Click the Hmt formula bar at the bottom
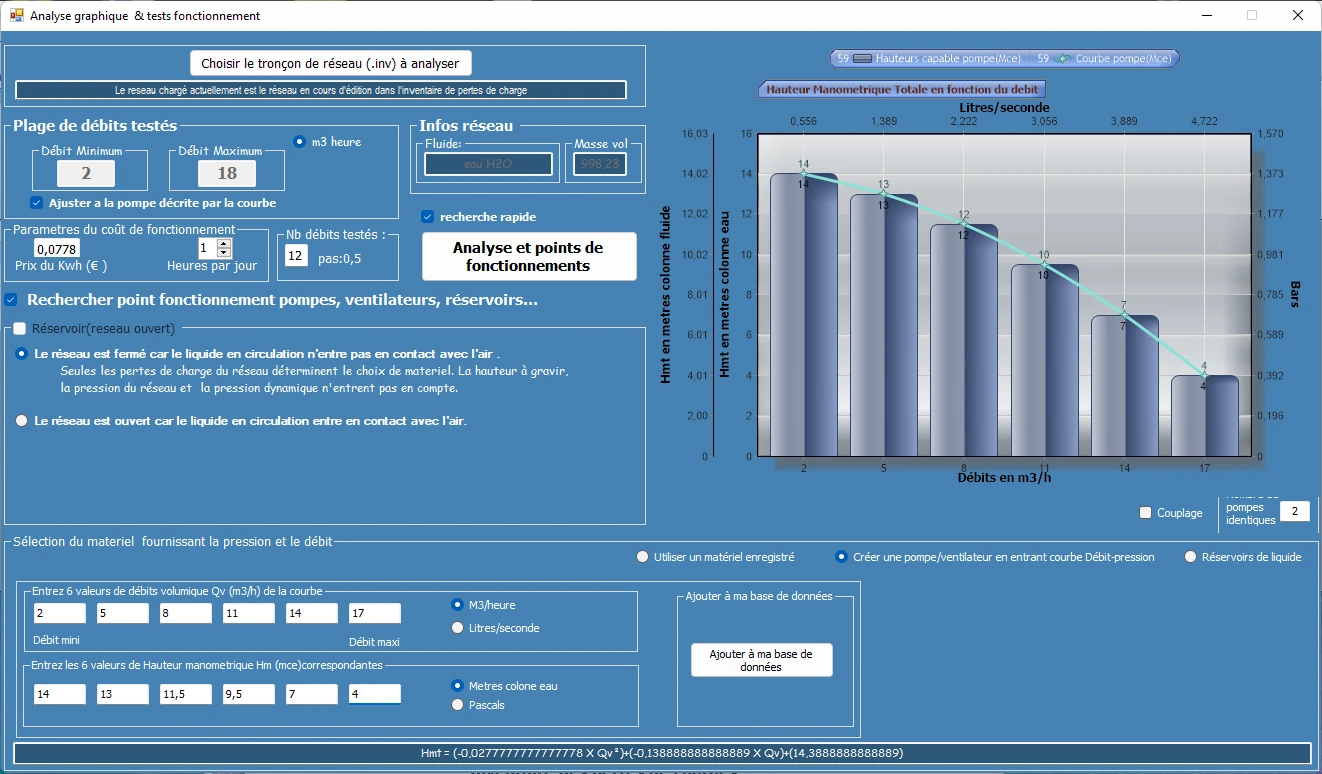Viewport: 1322px width, 774px height. tap(662, 753)
